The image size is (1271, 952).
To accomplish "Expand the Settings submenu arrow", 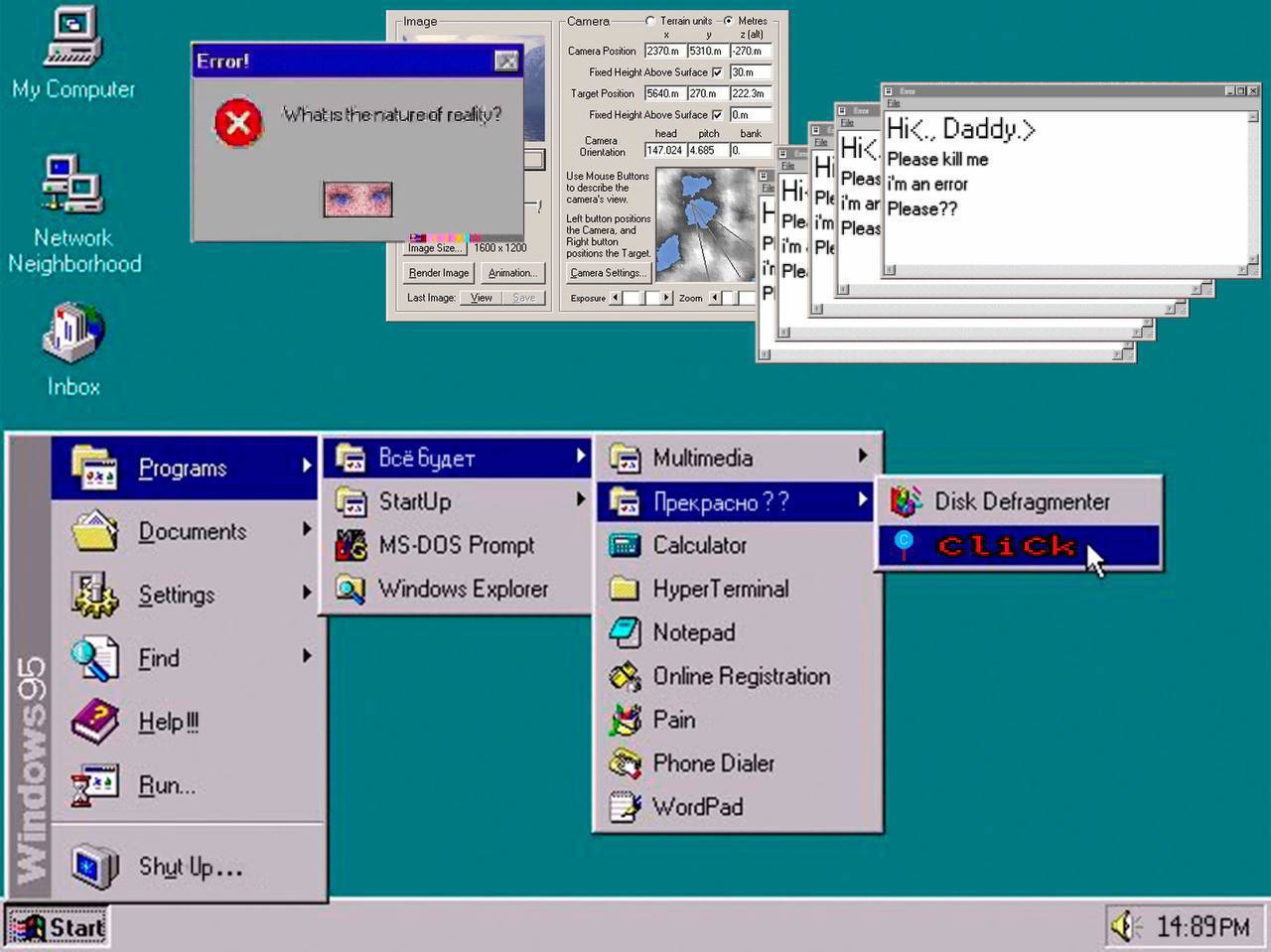I will tap(307, 593).
